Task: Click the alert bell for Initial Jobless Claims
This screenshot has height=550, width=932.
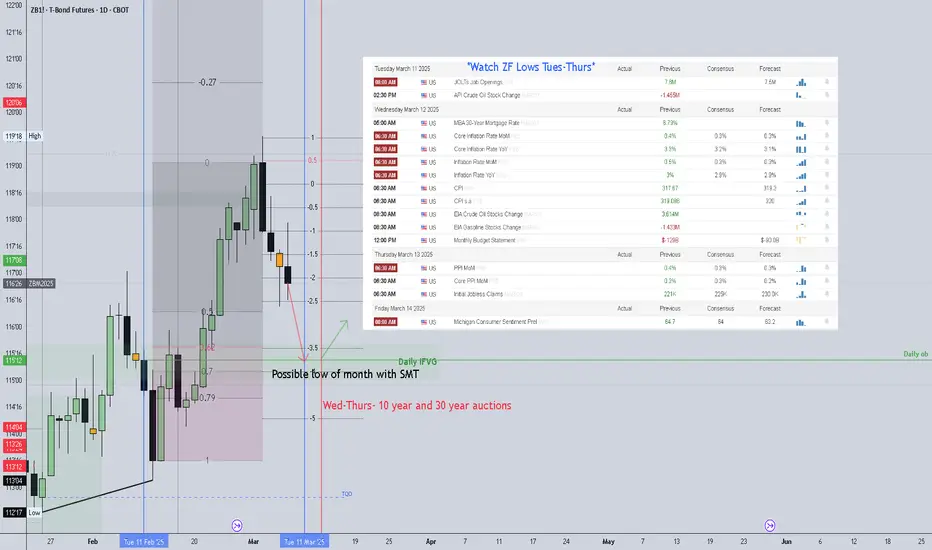Action: 827,294
